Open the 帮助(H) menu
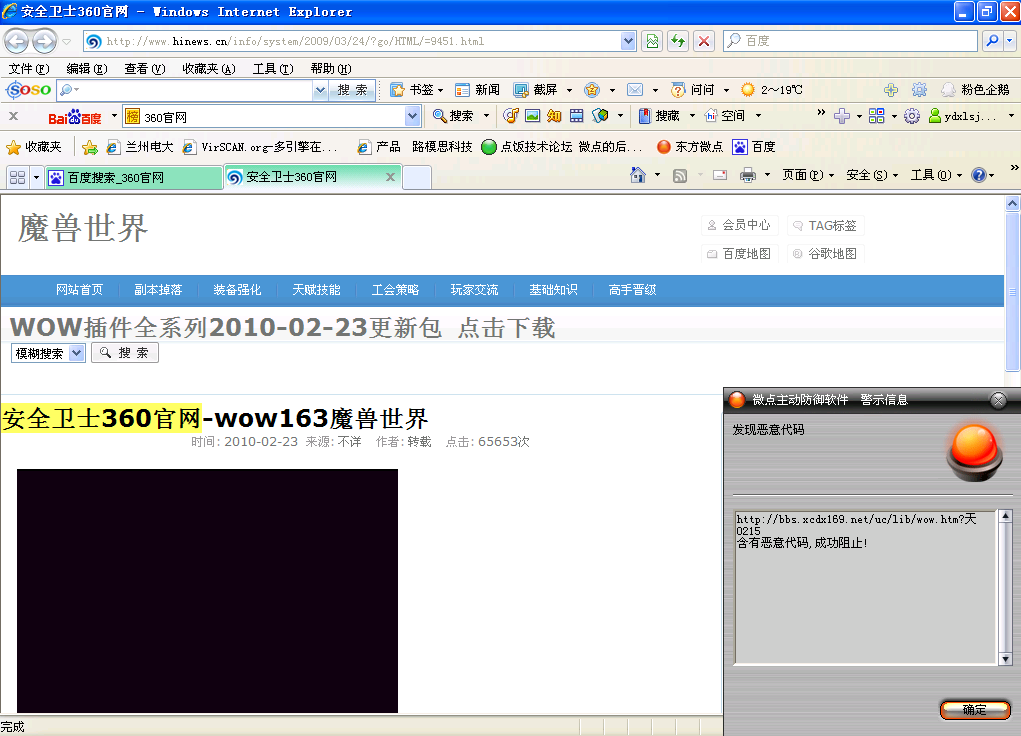The width and height of the screenshot is (1021, 736). coord(331,68)
